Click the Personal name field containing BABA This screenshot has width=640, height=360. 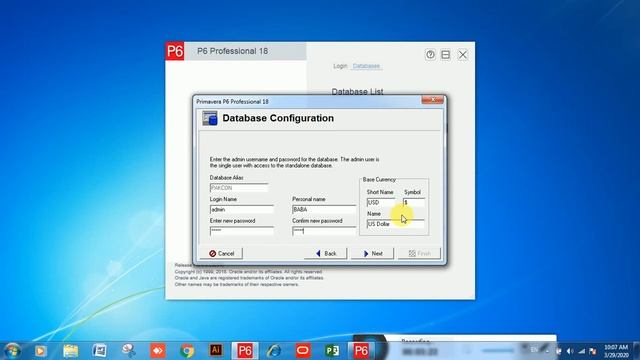[324, 209]
